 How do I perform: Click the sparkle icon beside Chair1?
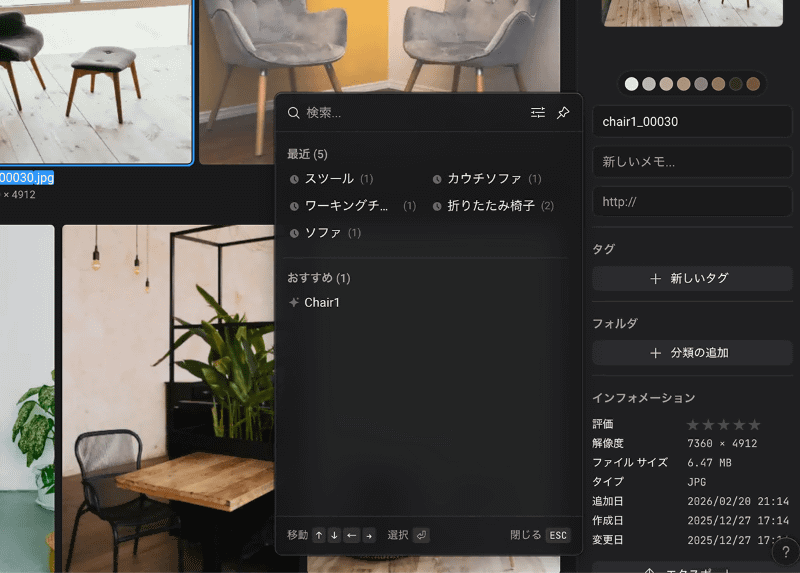[x=294, y=303]
